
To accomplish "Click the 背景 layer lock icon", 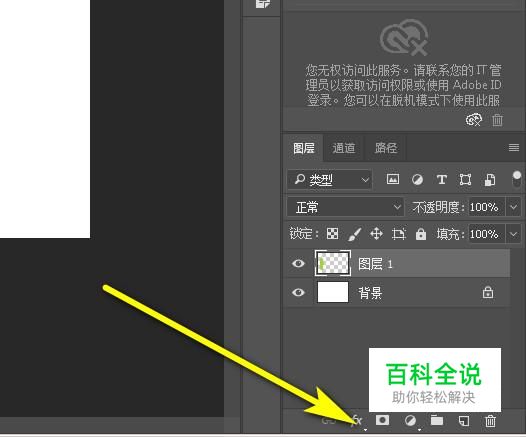I will pyautogui.click(x=488, y=292).
